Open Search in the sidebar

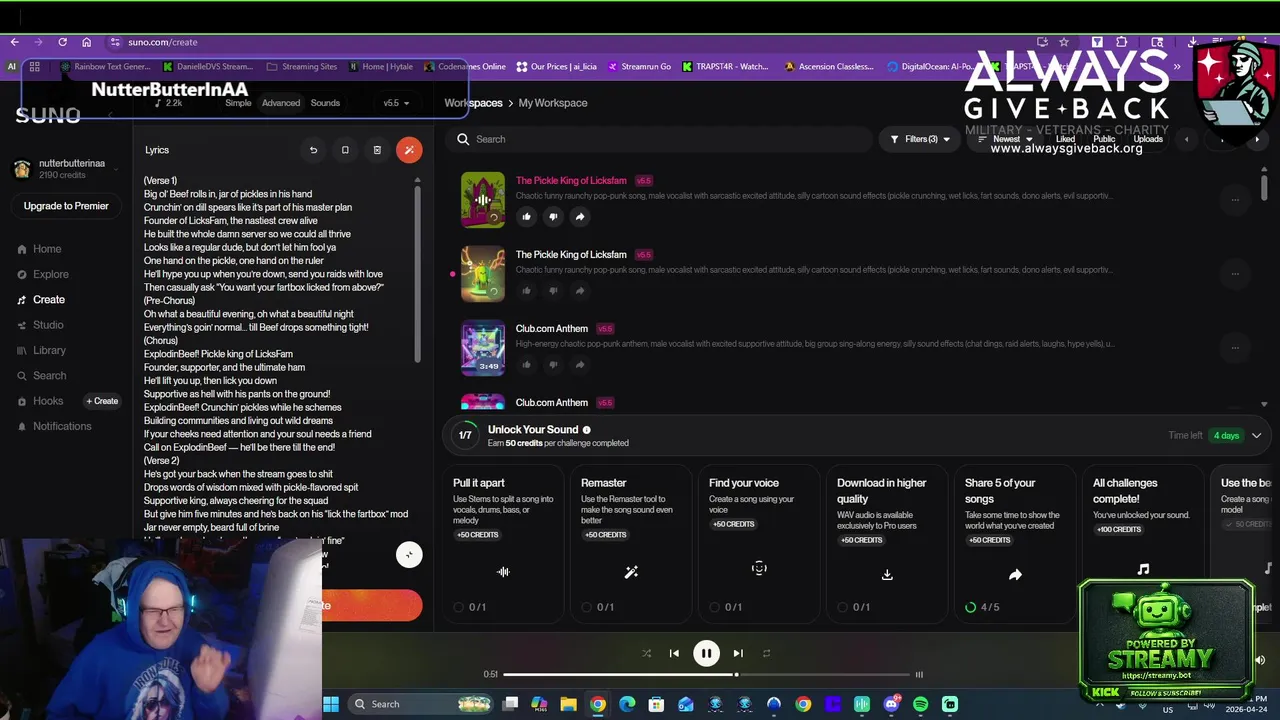tap(49, 376)
